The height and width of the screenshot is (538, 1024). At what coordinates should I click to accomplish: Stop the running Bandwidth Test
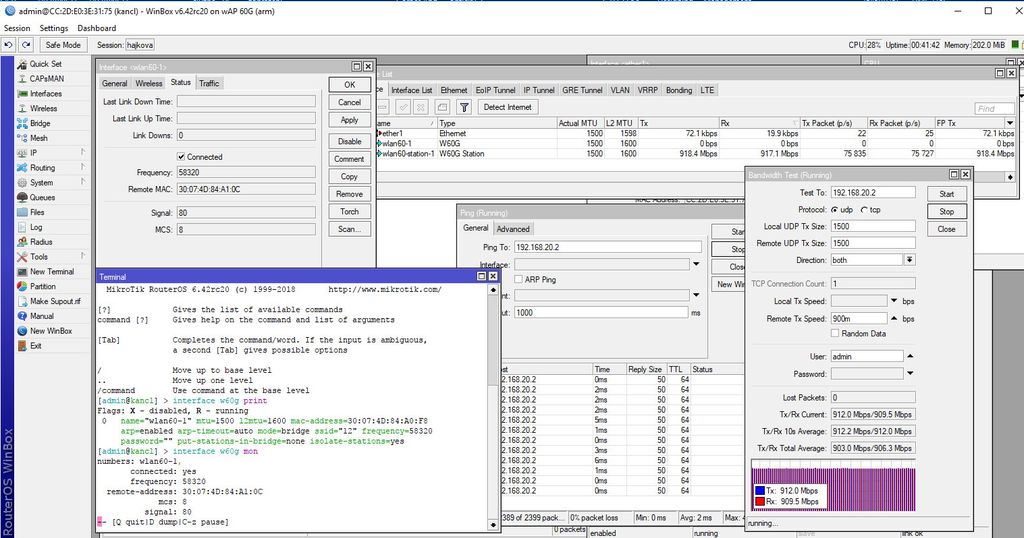pos(946,212)
